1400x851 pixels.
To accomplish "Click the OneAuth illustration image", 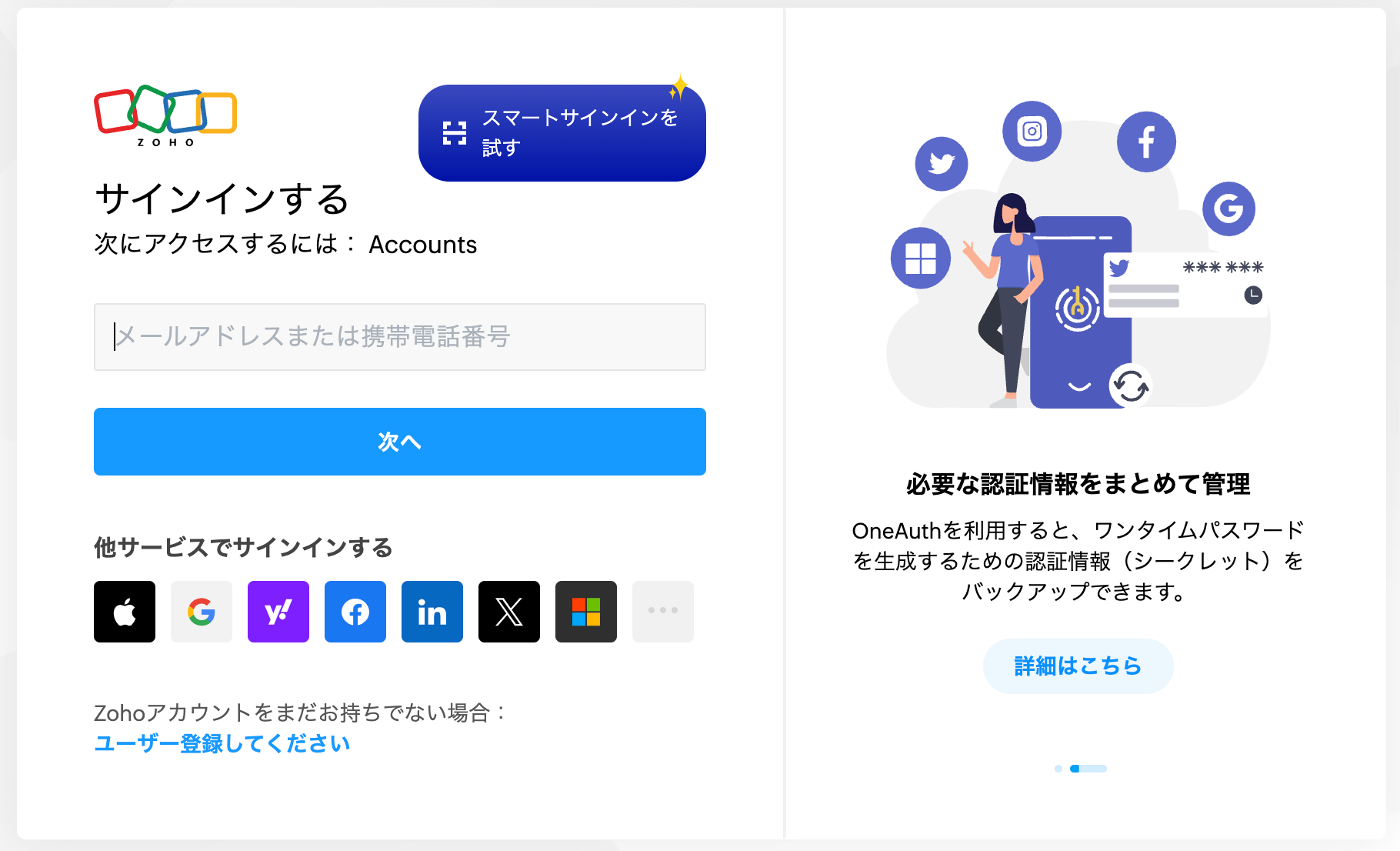I will 1078,255.
